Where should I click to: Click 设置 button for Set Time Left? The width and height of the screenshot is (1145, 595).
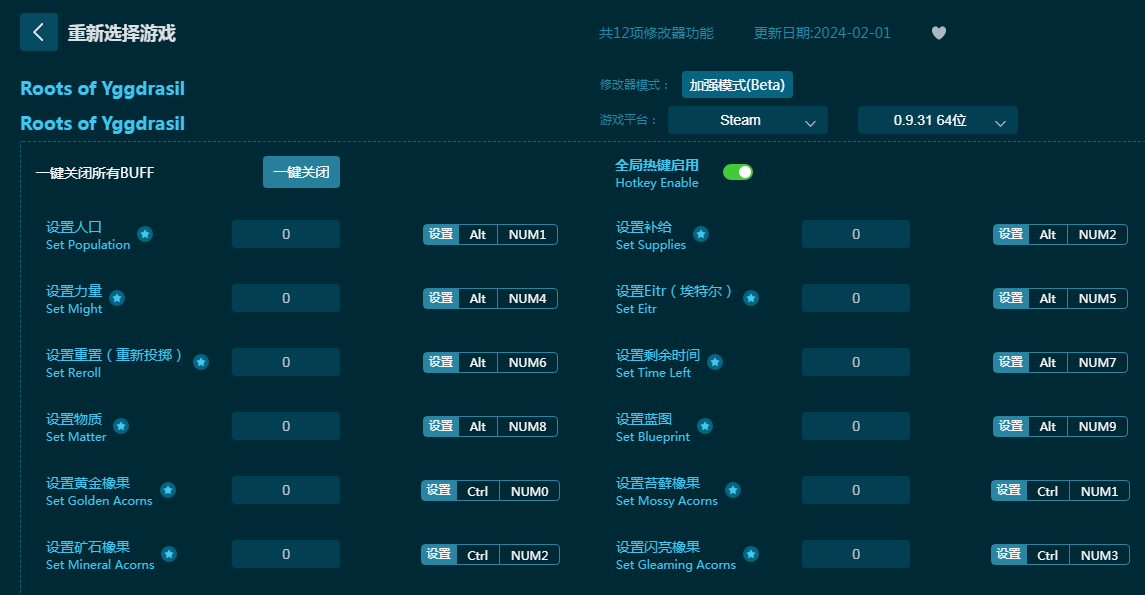point(1011,362)
